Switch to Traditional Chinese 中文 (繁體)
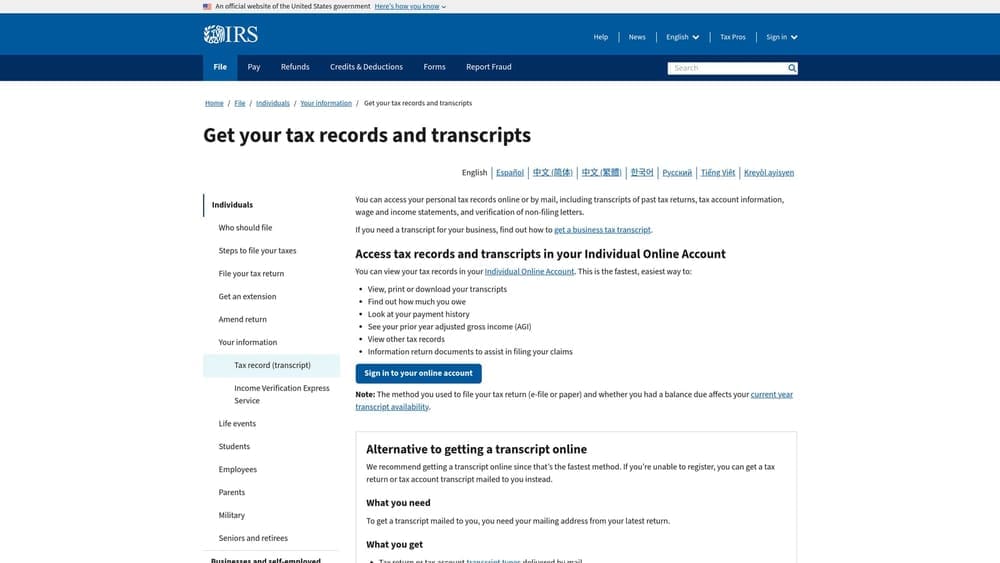Screen dimensions: 1000x563 pyautogui.click(x=601, y=173)
